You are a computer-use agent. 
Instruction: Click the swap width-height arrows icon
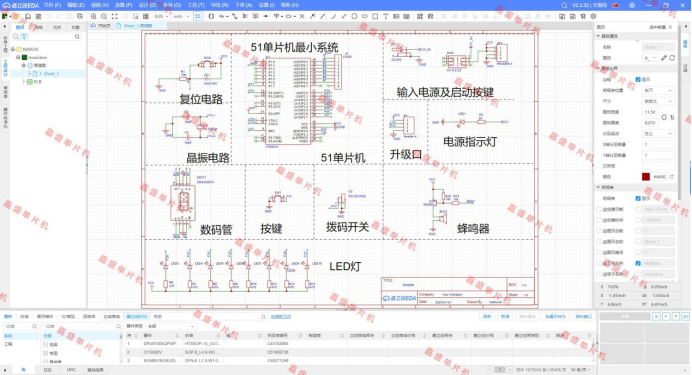672,117
